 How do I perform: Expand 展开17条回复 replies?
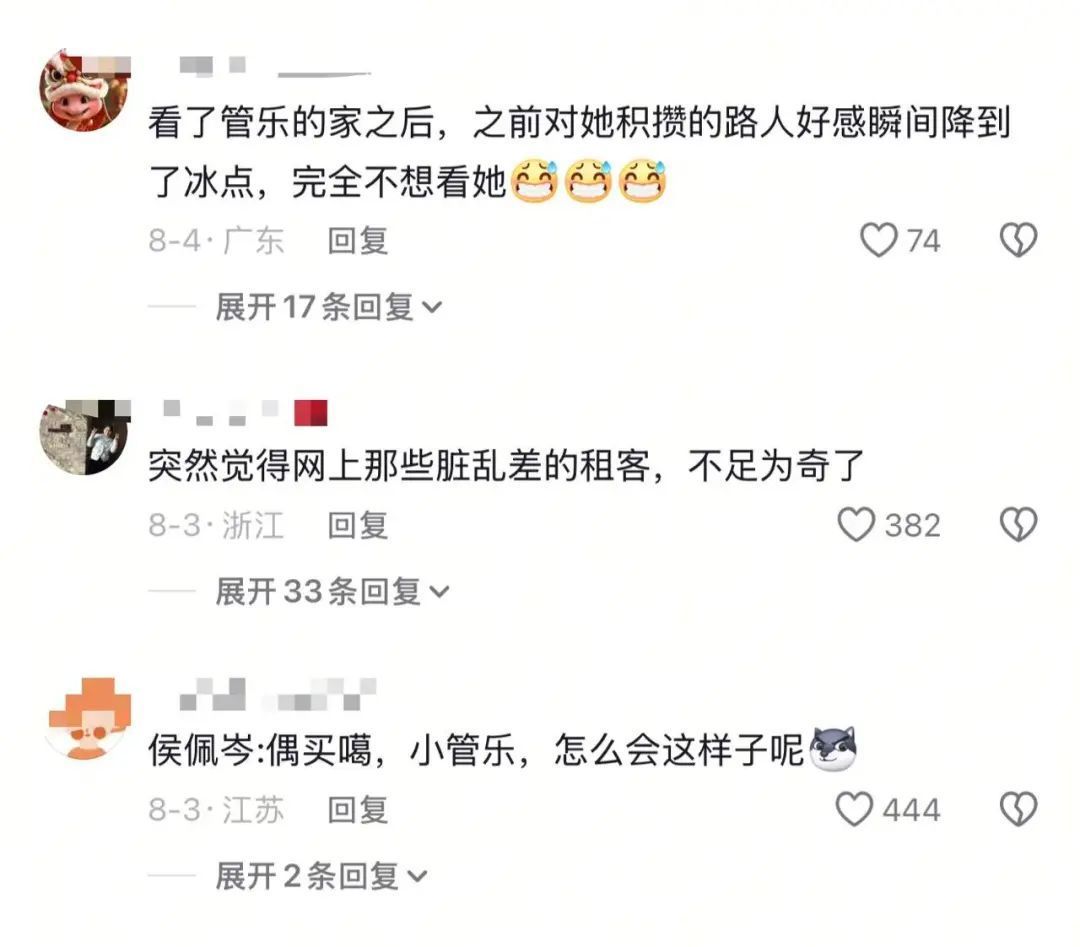329,306
